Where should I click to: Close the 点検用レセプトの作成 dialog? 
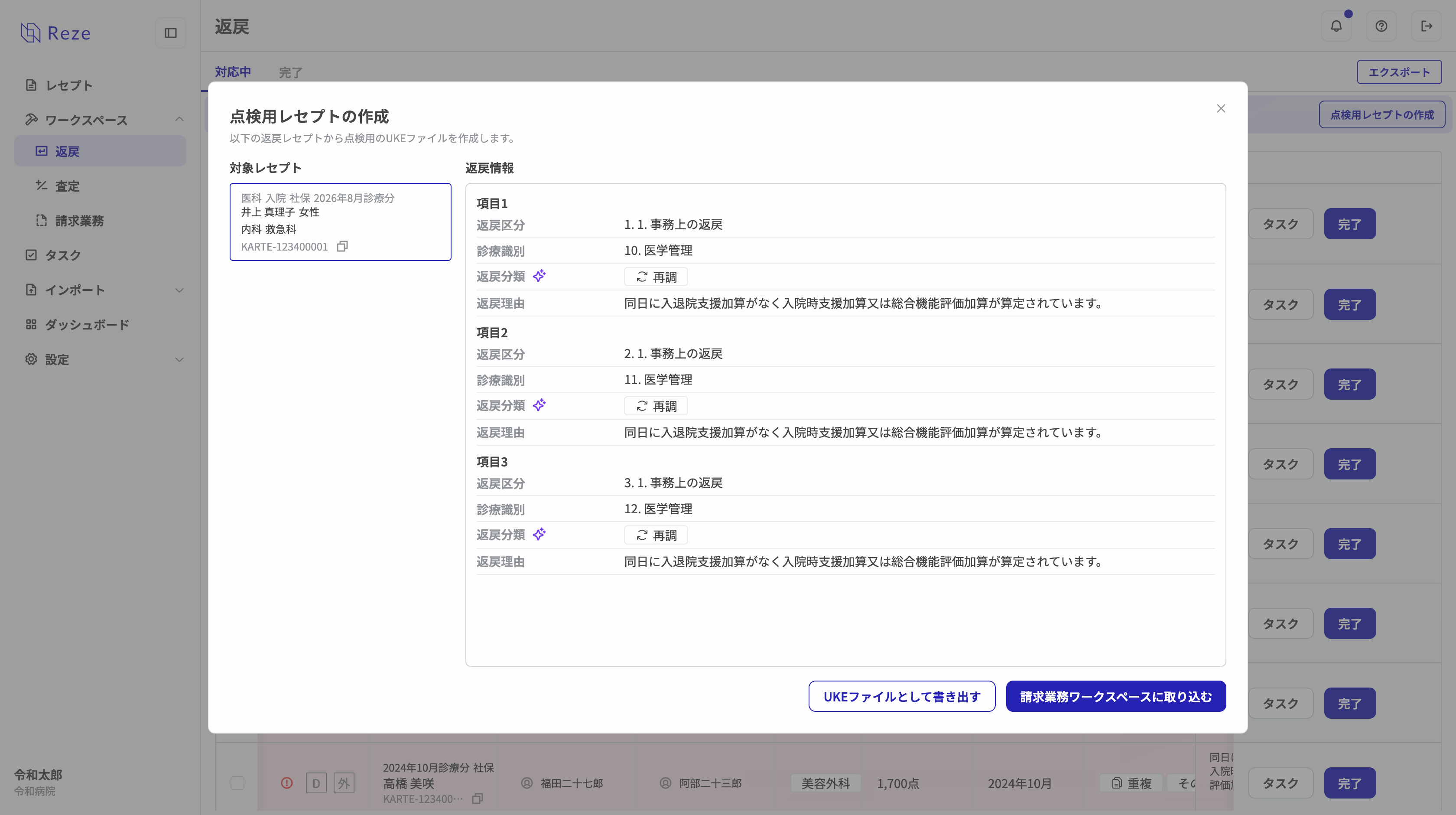click(x=1221, y=108)
